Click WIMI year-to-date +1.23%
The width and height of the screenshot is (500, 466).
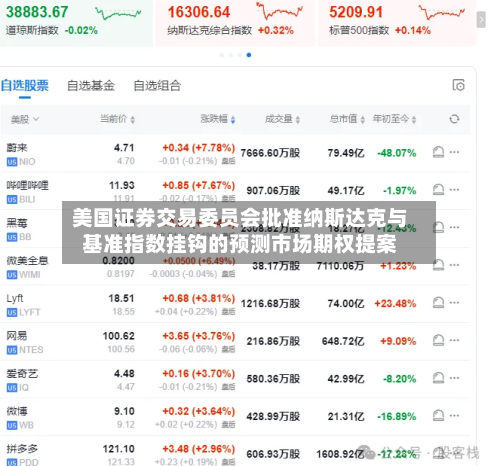tap(398, 266)
